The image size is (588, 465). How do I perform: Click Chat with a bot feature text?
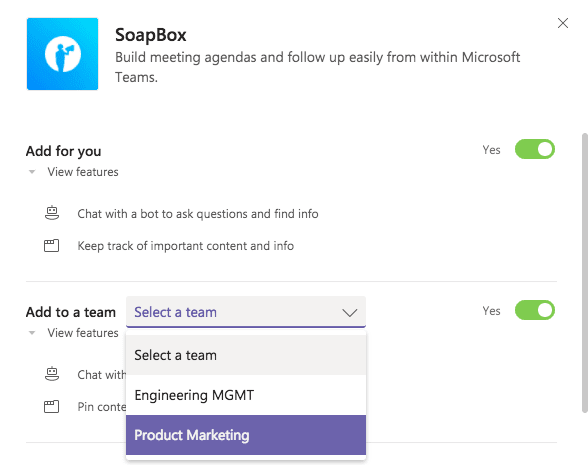coord(198,214)
